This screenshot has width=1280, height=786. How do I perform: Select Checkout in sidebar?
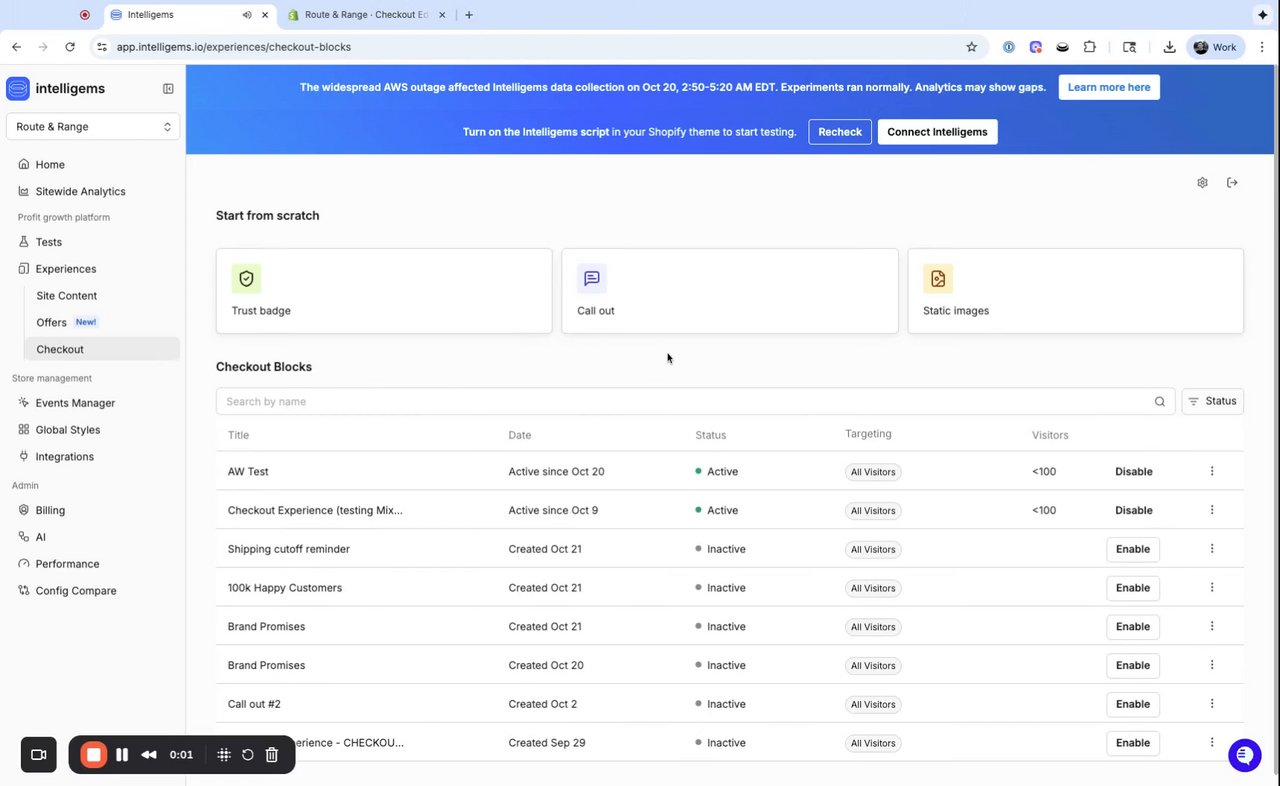pos(100,349)
